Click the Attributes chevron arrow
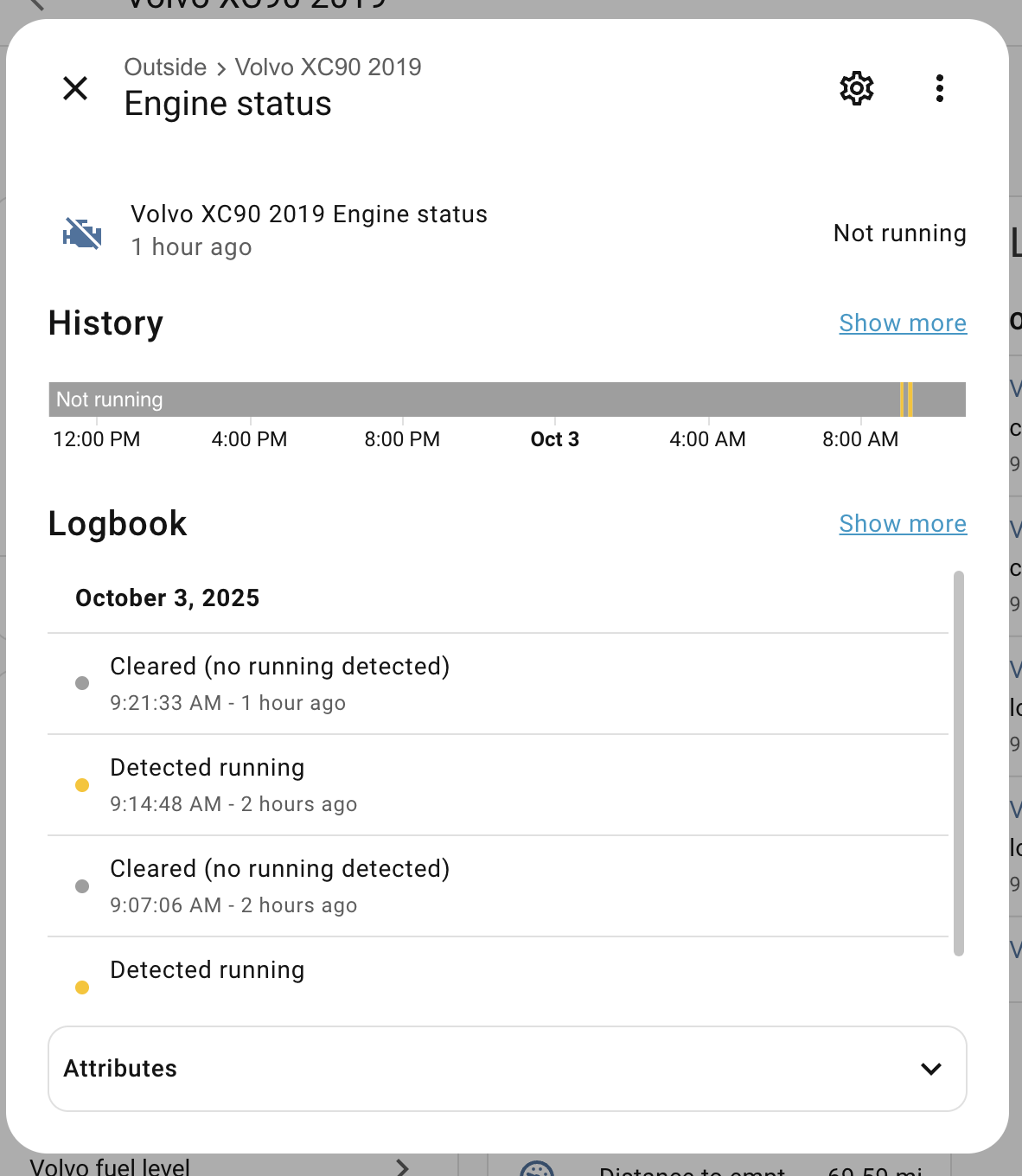Image resolution: width=1022 pixels, height=1176 pixels. click(931, 1069)
